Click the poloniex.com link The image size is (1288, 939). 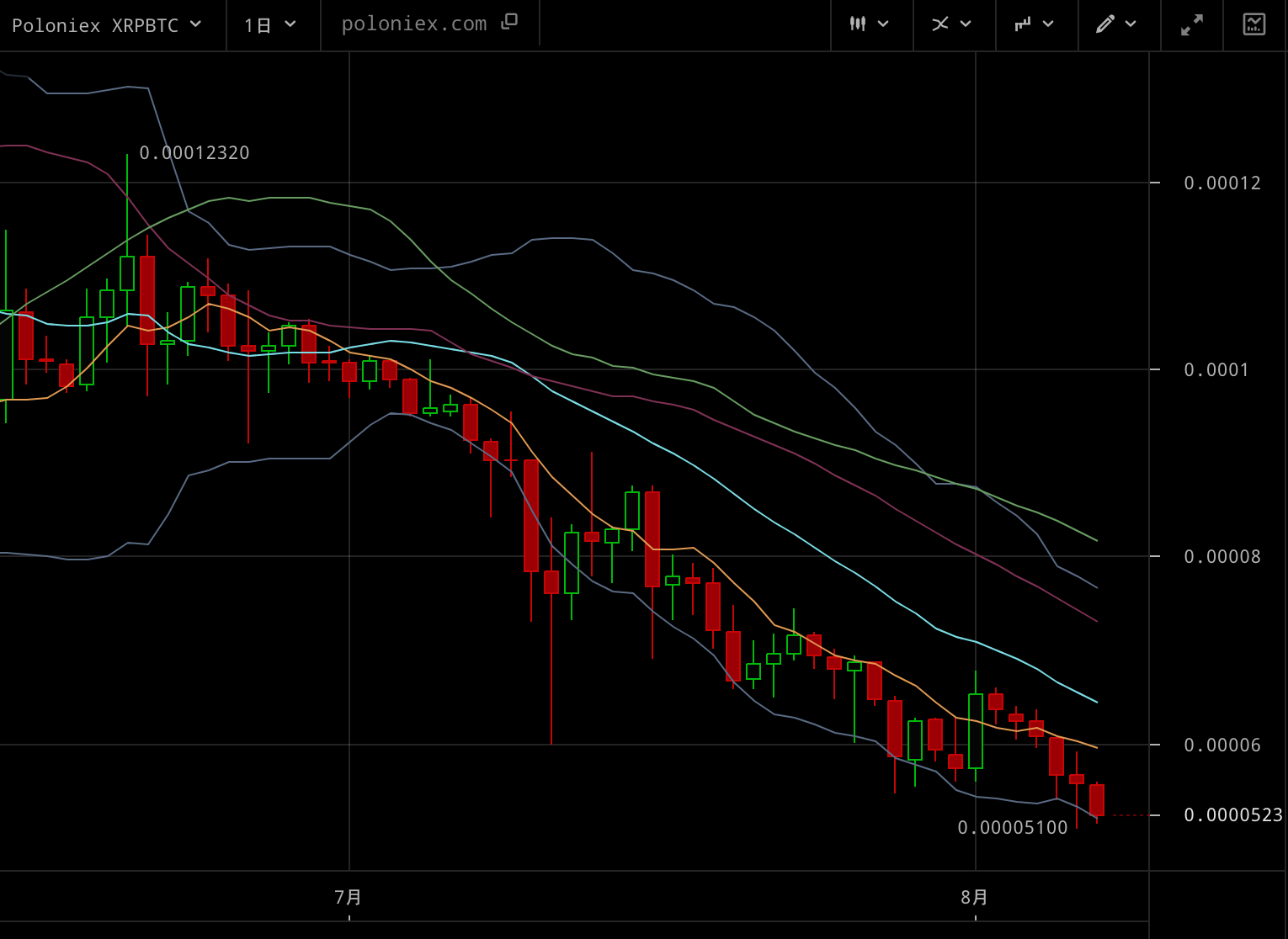coord(414,24)
